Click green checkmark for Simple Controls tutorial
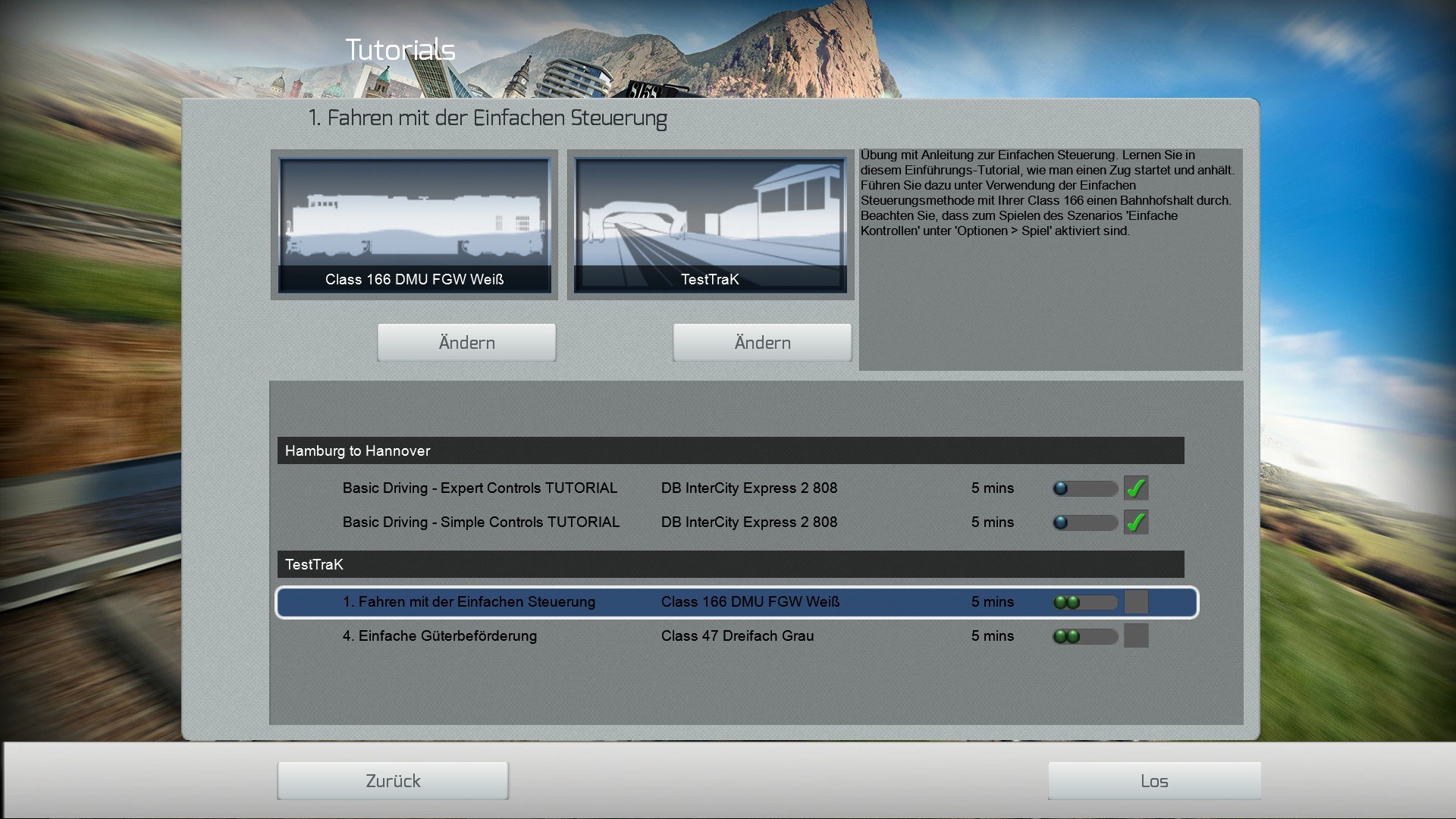Image resolution: width=1456 pixels, height=819 pixels. coord(1135,522)
